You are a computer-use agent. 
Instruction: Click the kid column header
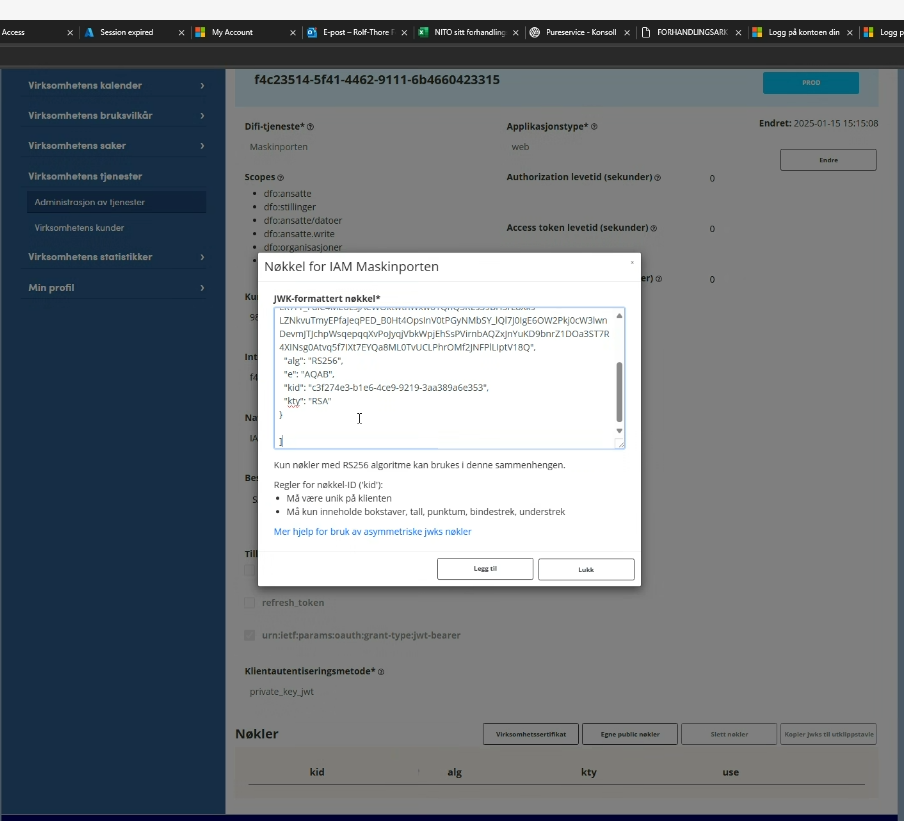[x=317, y=772]
